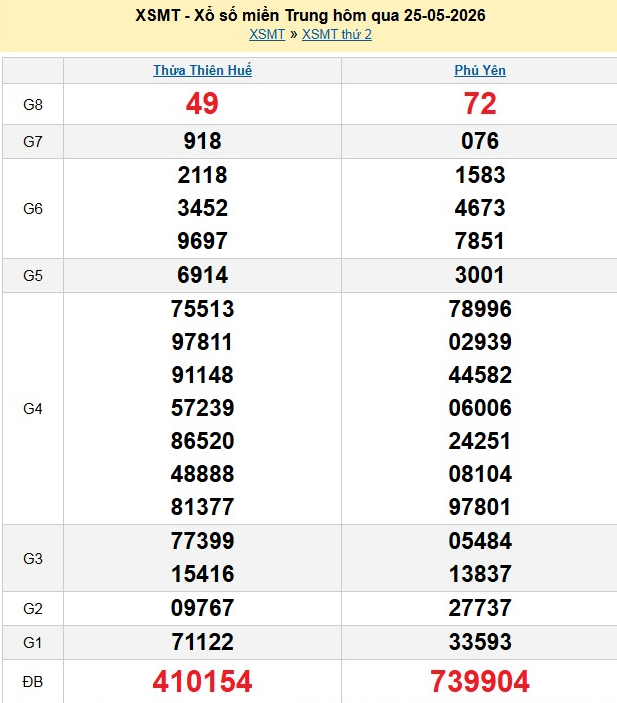Click the G7 row label

pyautogui.click(x=33, y=142)
